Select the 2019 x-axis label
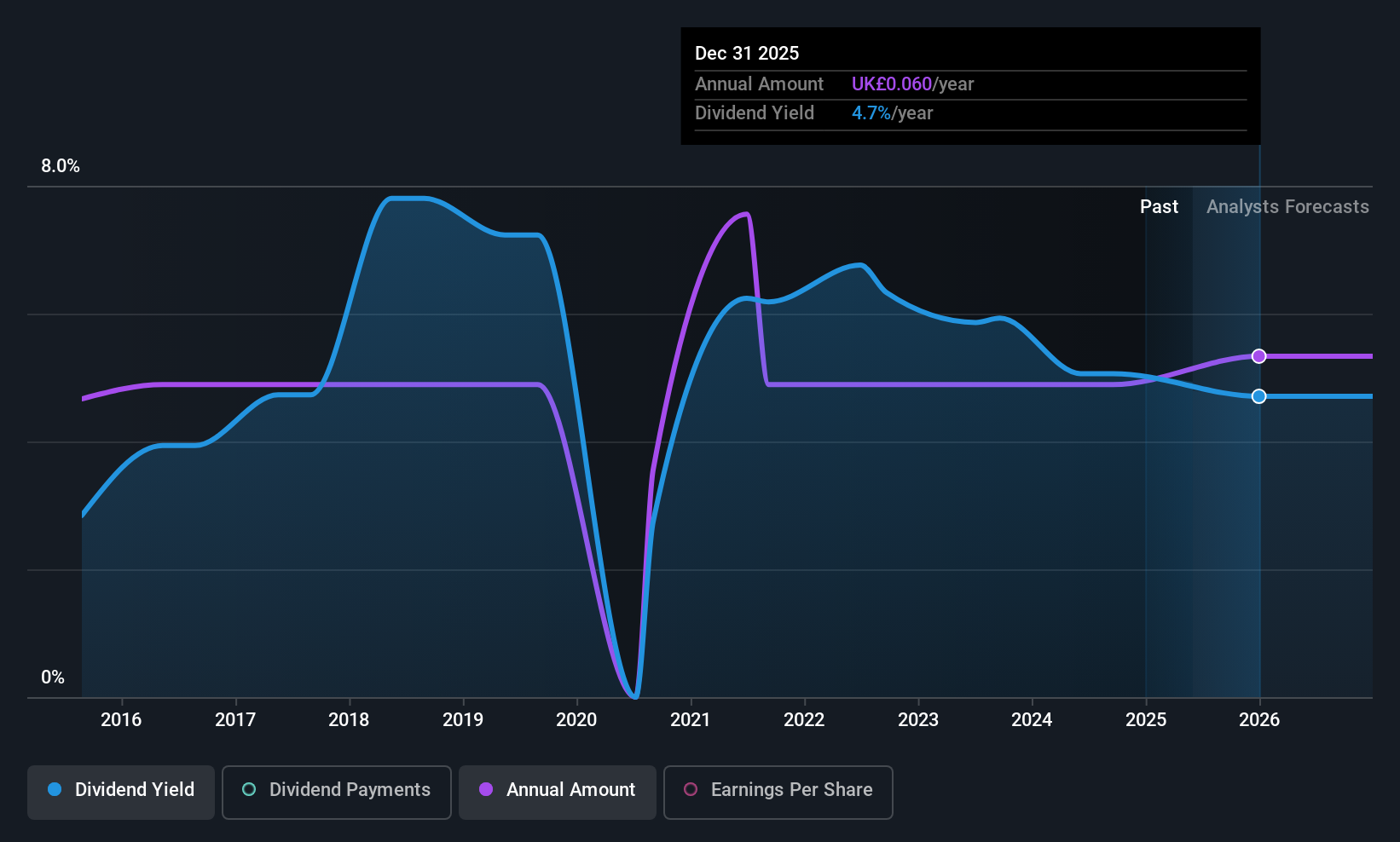This screenshot has width=1400, height=842. pyautogui.click(x=463, y=720)
